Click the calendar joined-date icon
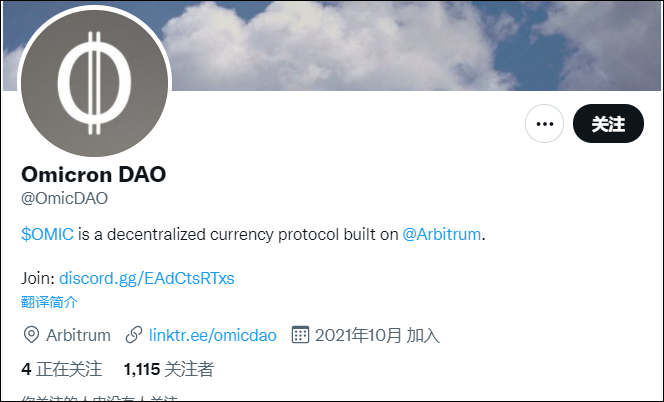The width and height of the screenshot is (664, 402). [x=300, y=335]
